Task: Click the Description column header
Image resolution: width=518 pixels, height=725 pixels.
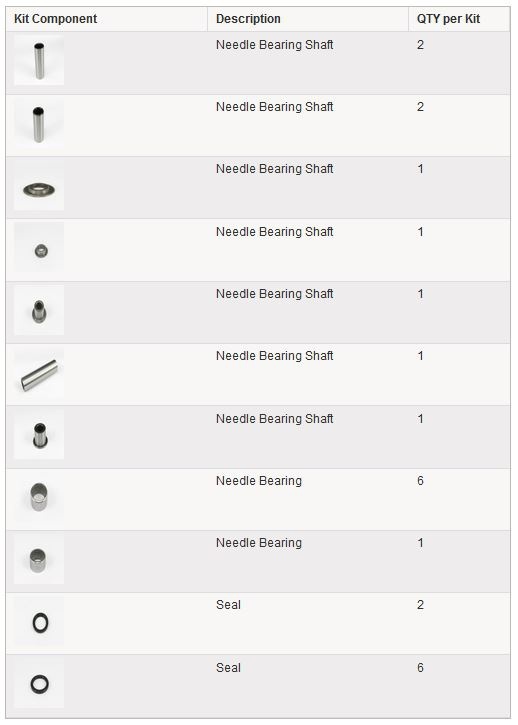Action: tap(248, 19)
